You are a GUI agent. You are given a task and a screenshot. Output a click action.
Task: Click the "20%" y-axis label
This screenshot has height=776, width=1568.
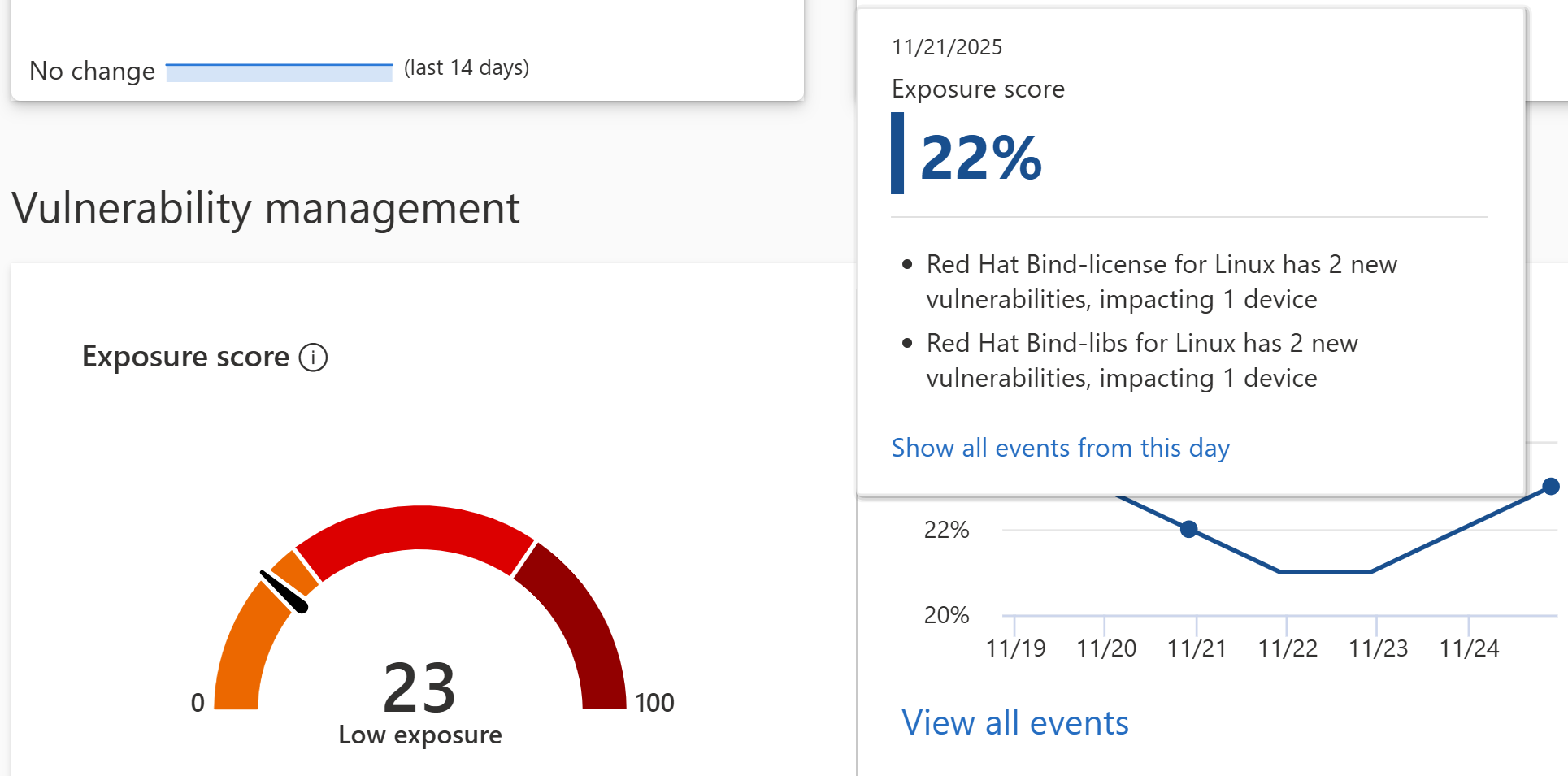[946, 615]
